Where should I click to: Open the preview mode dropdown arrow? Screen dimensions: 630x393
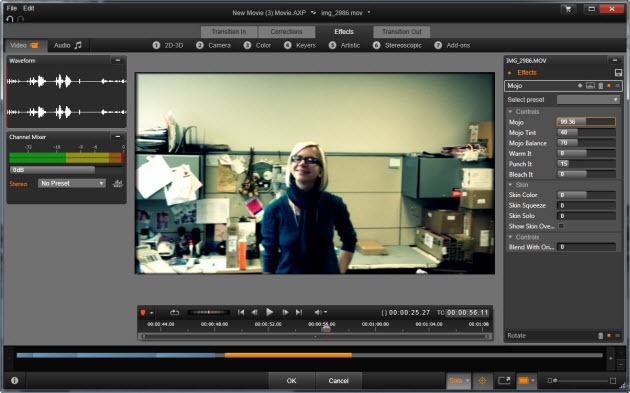(x=533, y=380)
